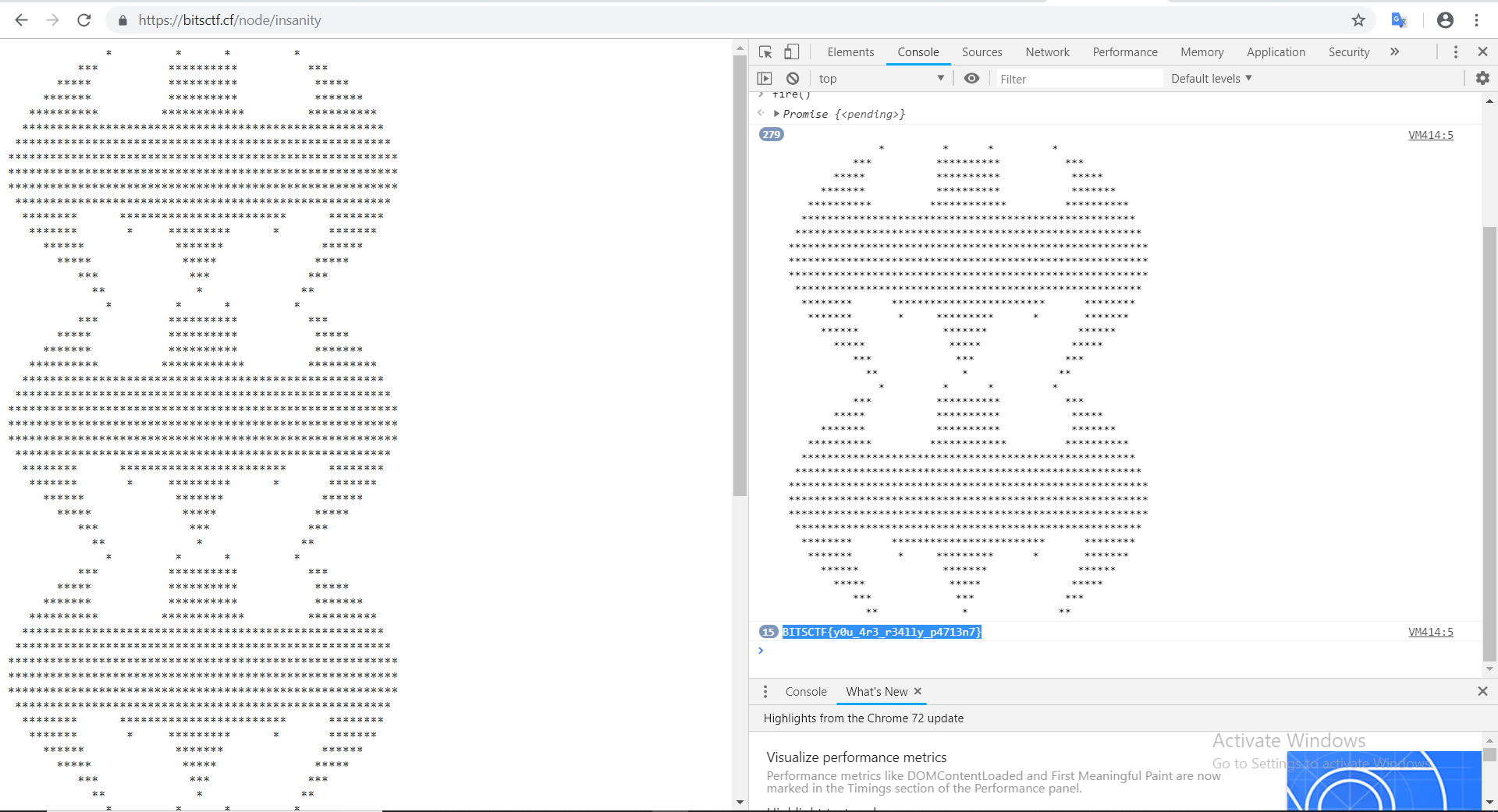Toggle live expression eye icon

coord(971,78)
